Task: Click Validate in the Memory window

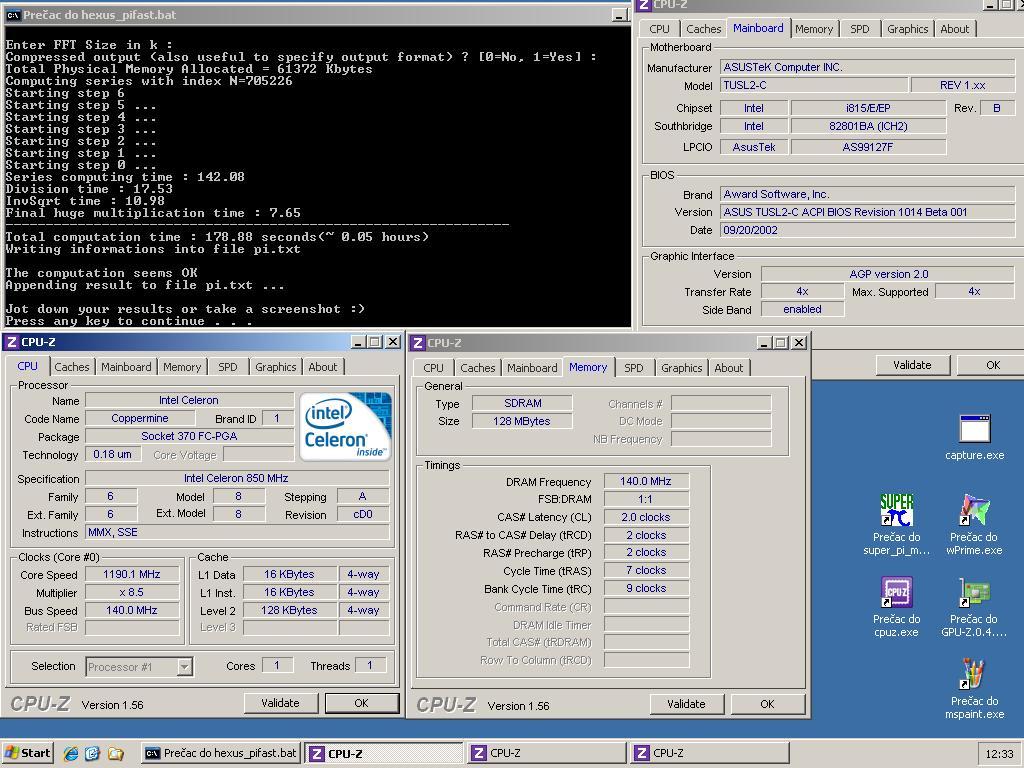Action: pos(686,704)
